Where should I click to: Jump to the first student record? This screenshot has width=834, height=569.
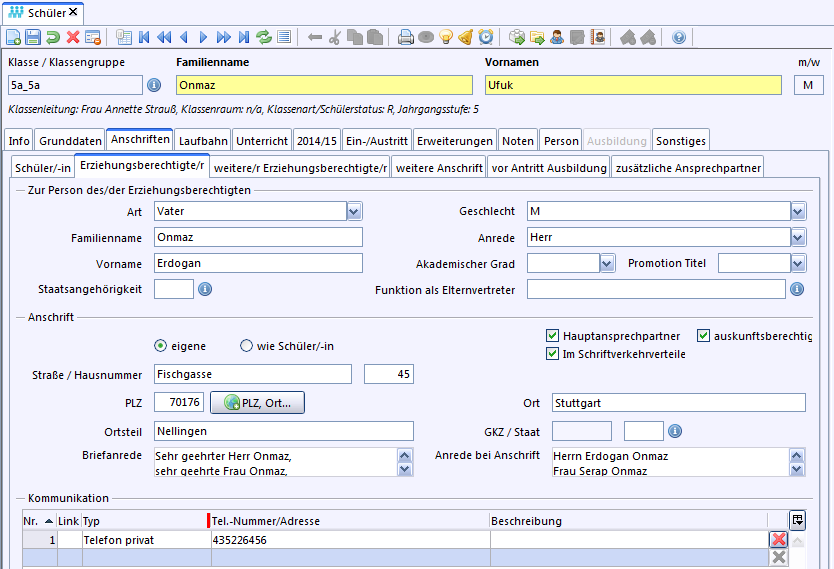pos(144,38)
